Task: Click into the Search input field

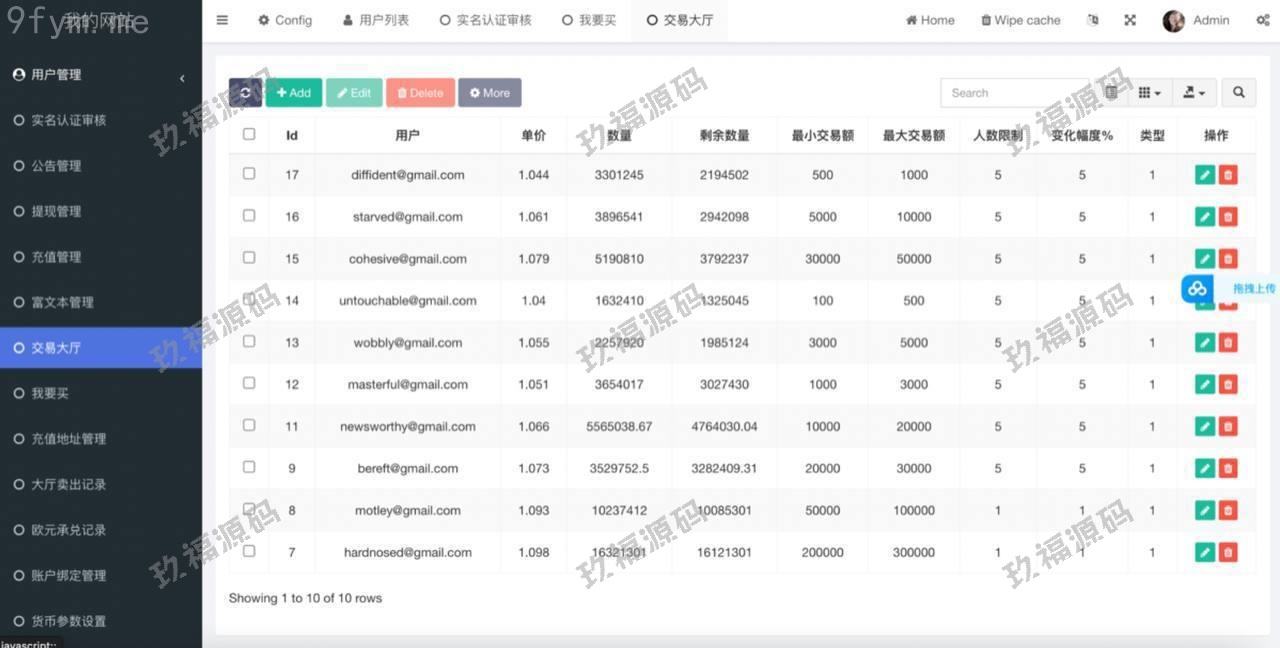Action: (1014, 93)
